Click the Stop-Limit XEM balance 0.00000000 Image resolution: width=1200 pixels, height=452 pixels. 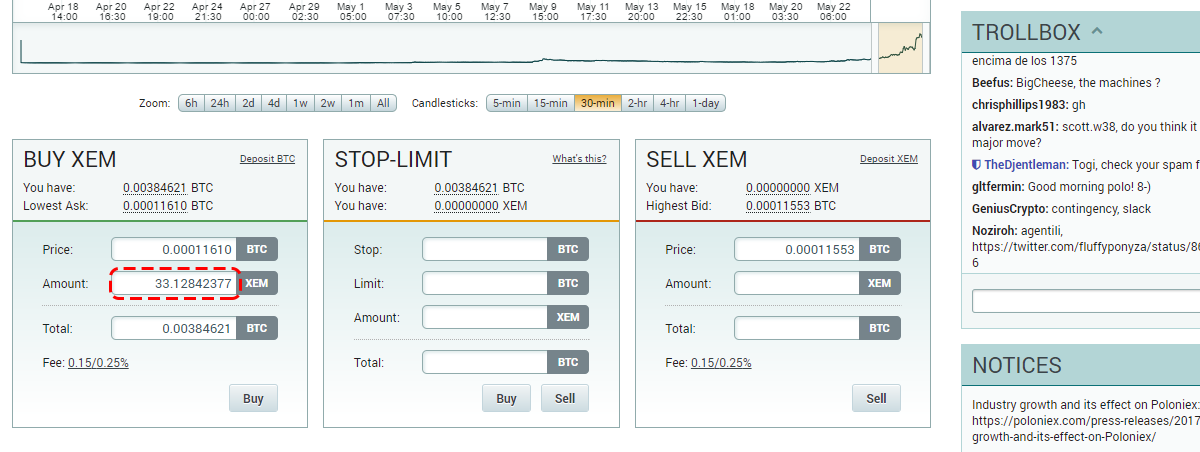[x=466, y=206]
